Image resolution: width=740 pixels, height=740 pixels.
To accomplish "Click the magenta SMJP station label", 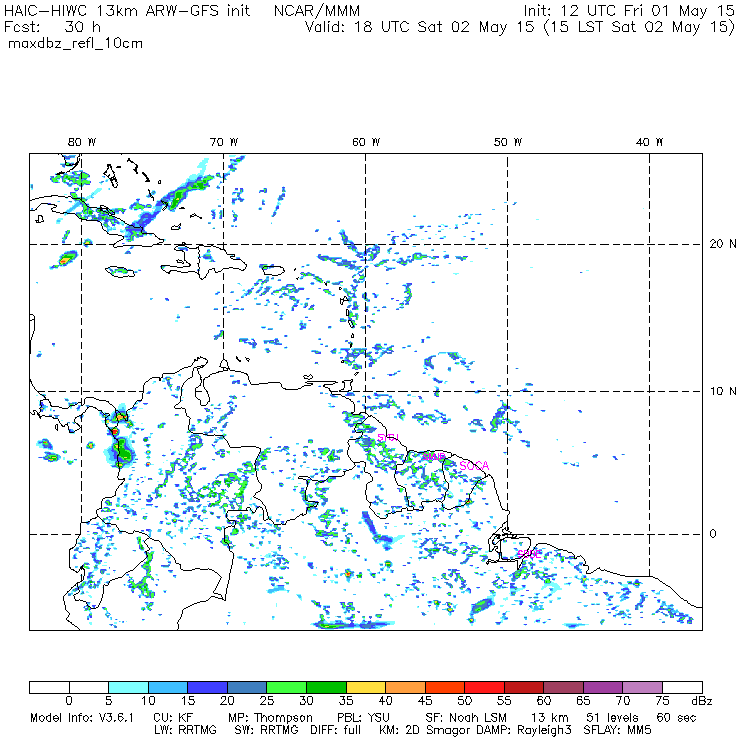I will tap(433, 456).
